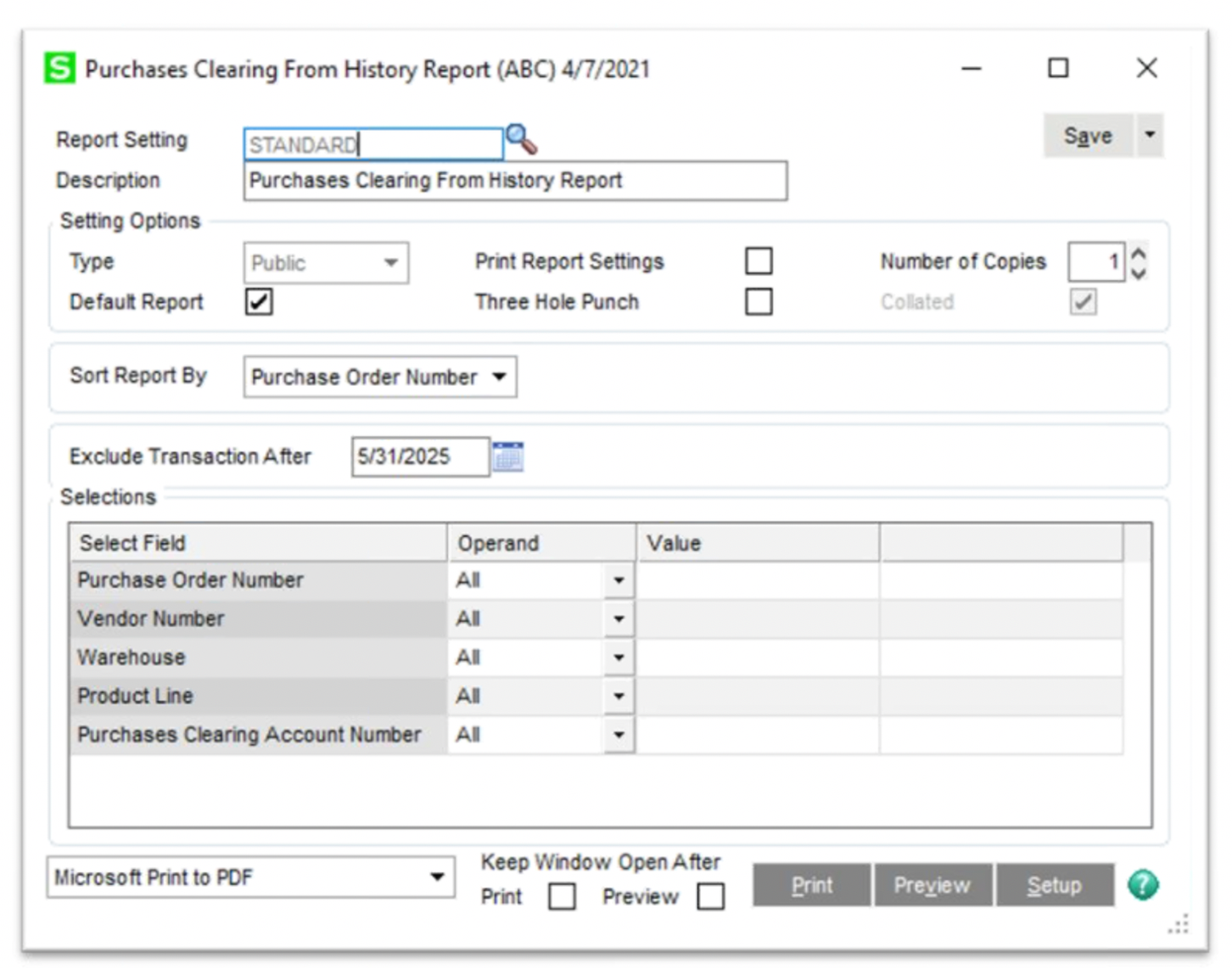Increase Number of Copies with the up stepper
Viewport: 1232px width, 969px height.
coord(1138,255)
